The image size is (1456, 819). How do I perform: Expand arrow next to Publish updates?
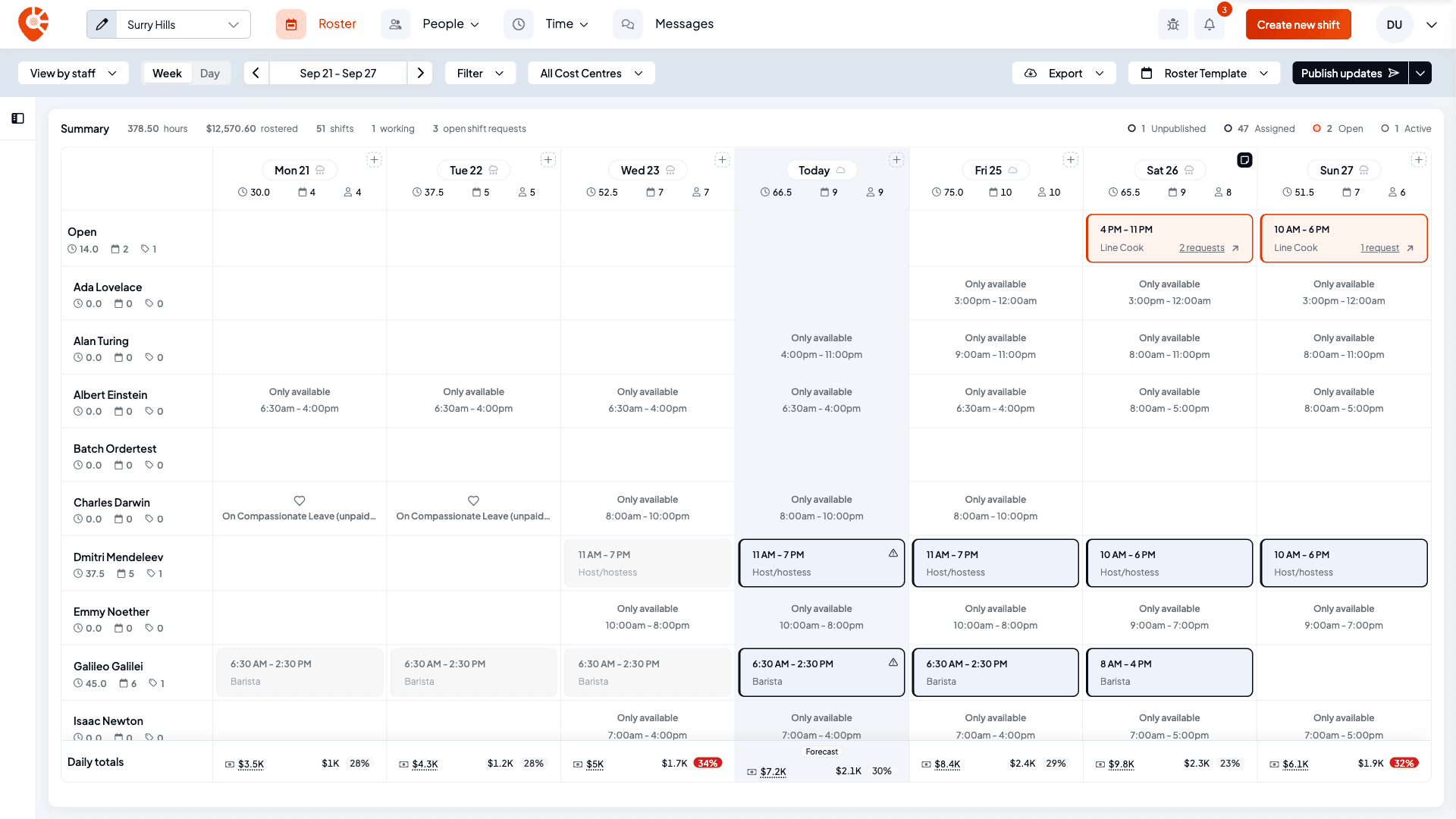(x=1420, y=73)
